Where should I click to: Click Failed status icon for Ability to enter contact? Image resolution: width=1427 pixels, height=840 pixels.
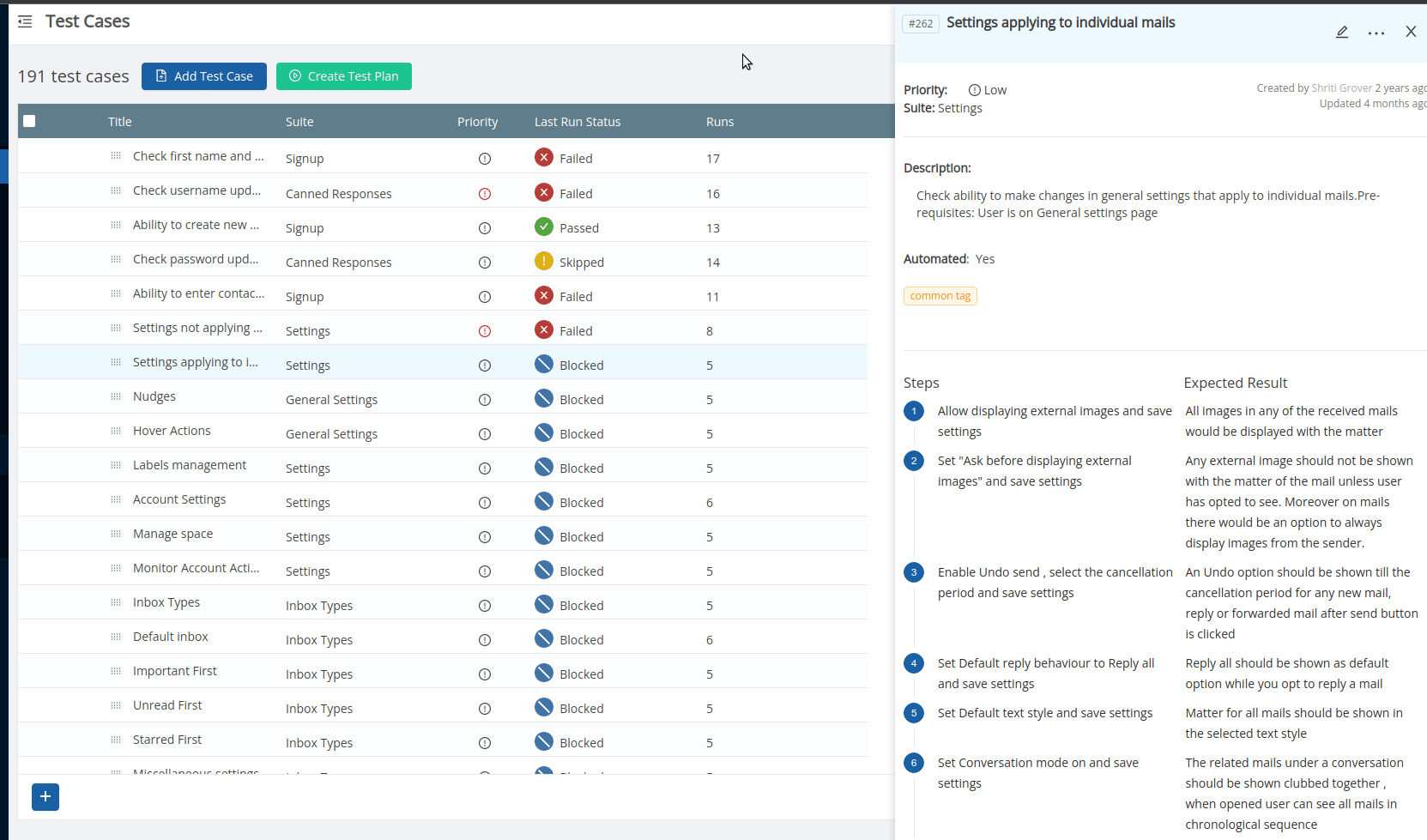click(544, 295)
